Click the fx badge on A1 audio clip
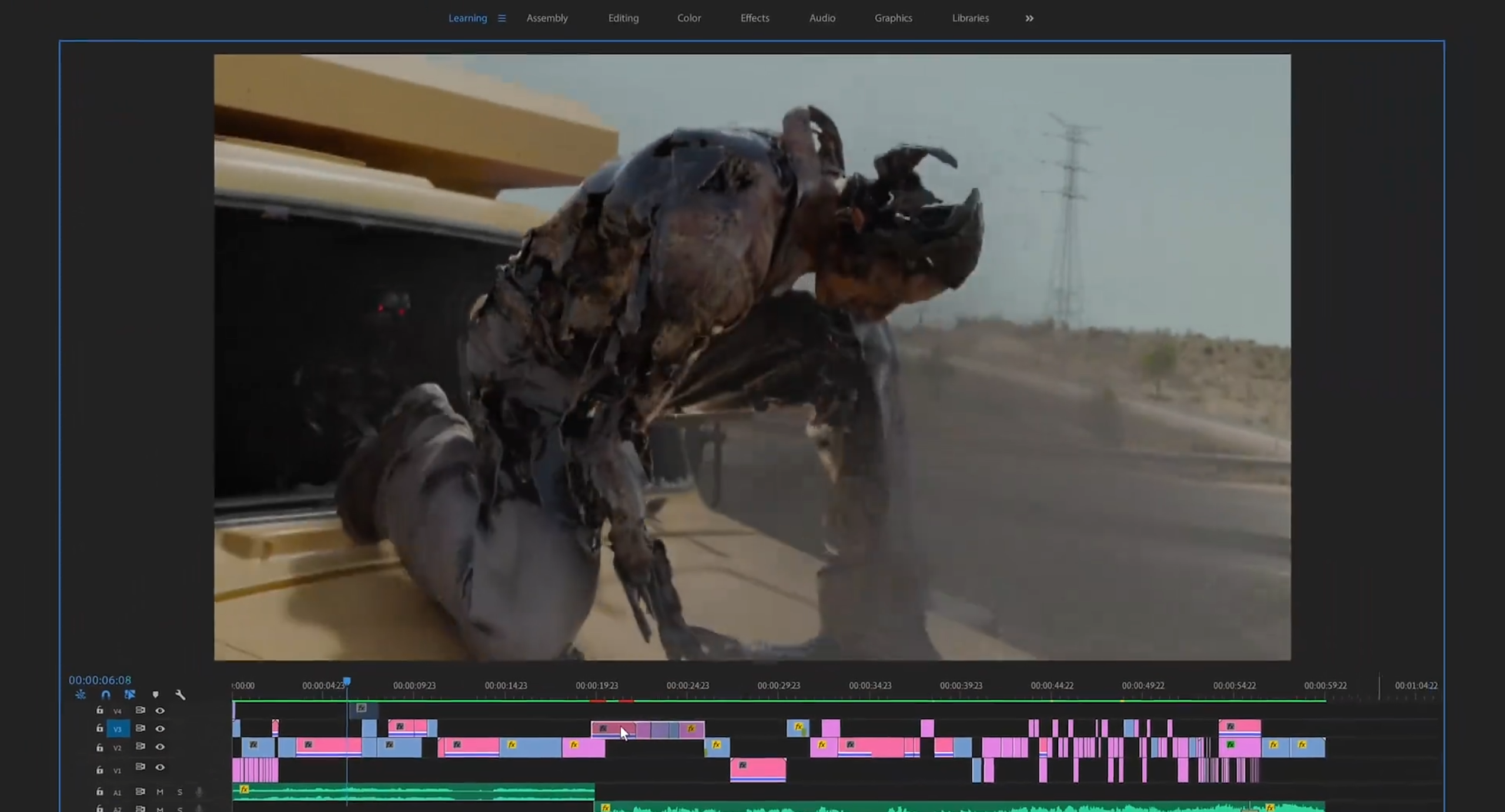The image size is (1505, 812). pyautogui.click(x=245, y=789)
